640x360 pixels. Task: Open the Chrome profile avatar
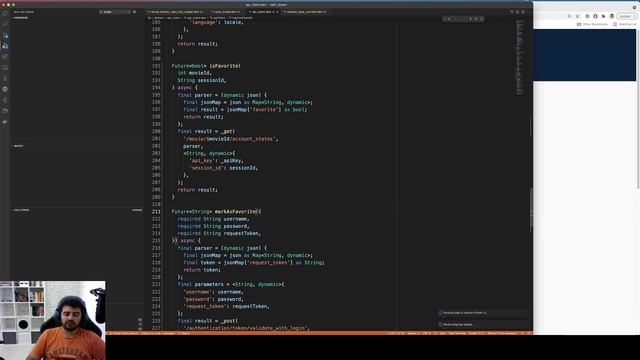point(611,16)
